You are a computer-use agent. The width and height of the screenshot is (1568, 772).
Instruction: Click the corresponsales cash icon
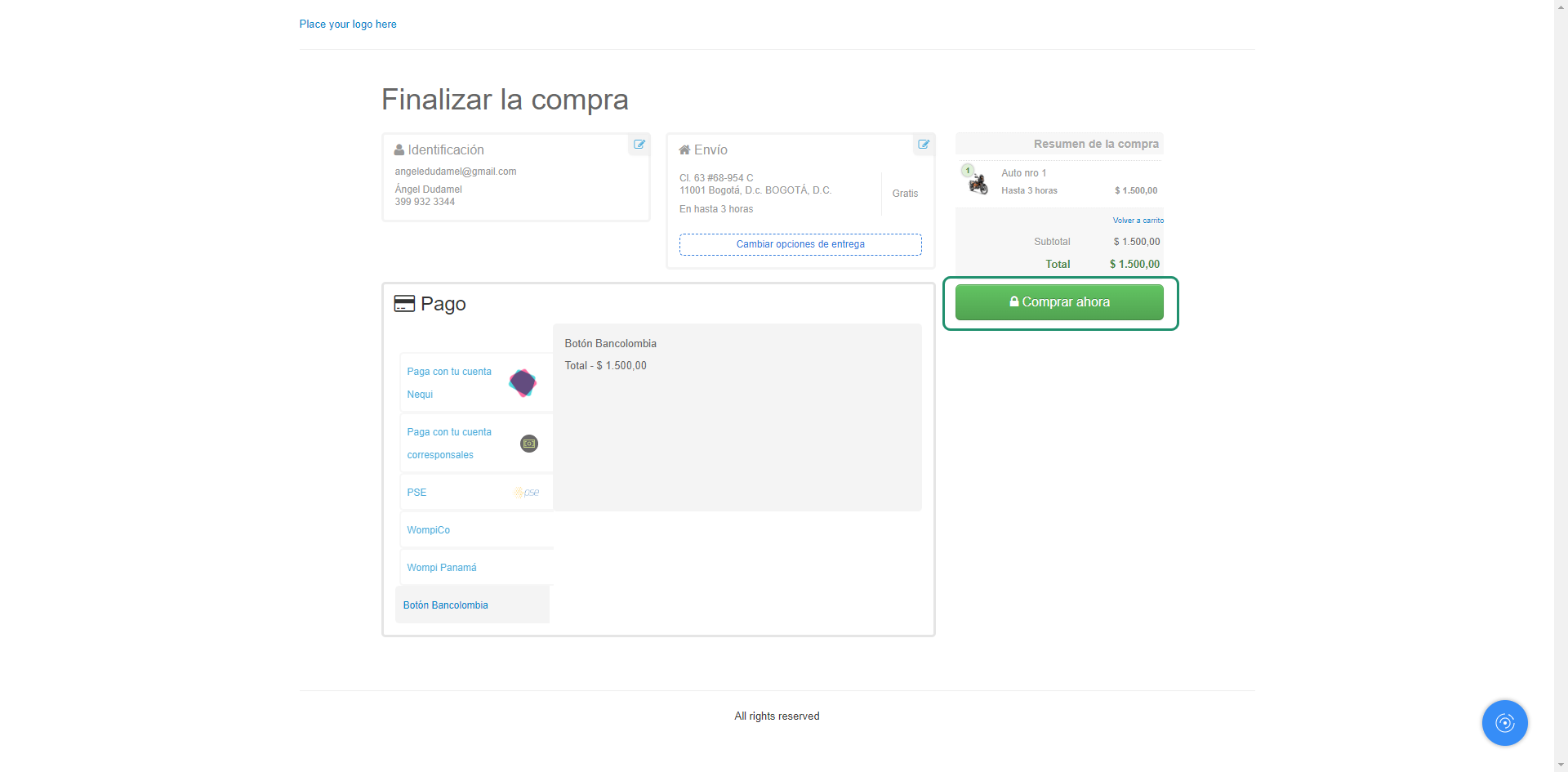click(x=529, y=444)
